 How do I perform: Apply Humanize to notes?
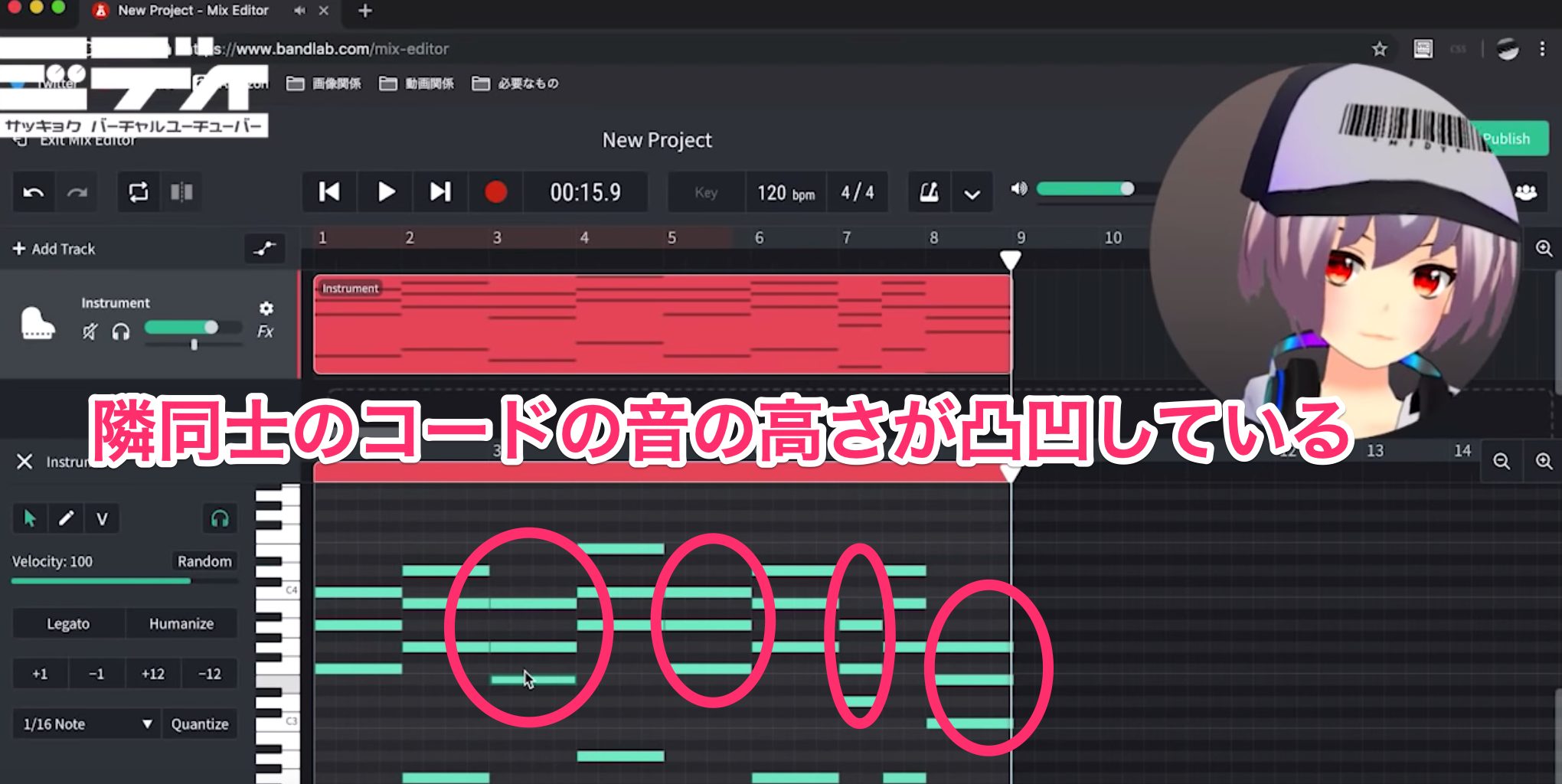[181, 623]
